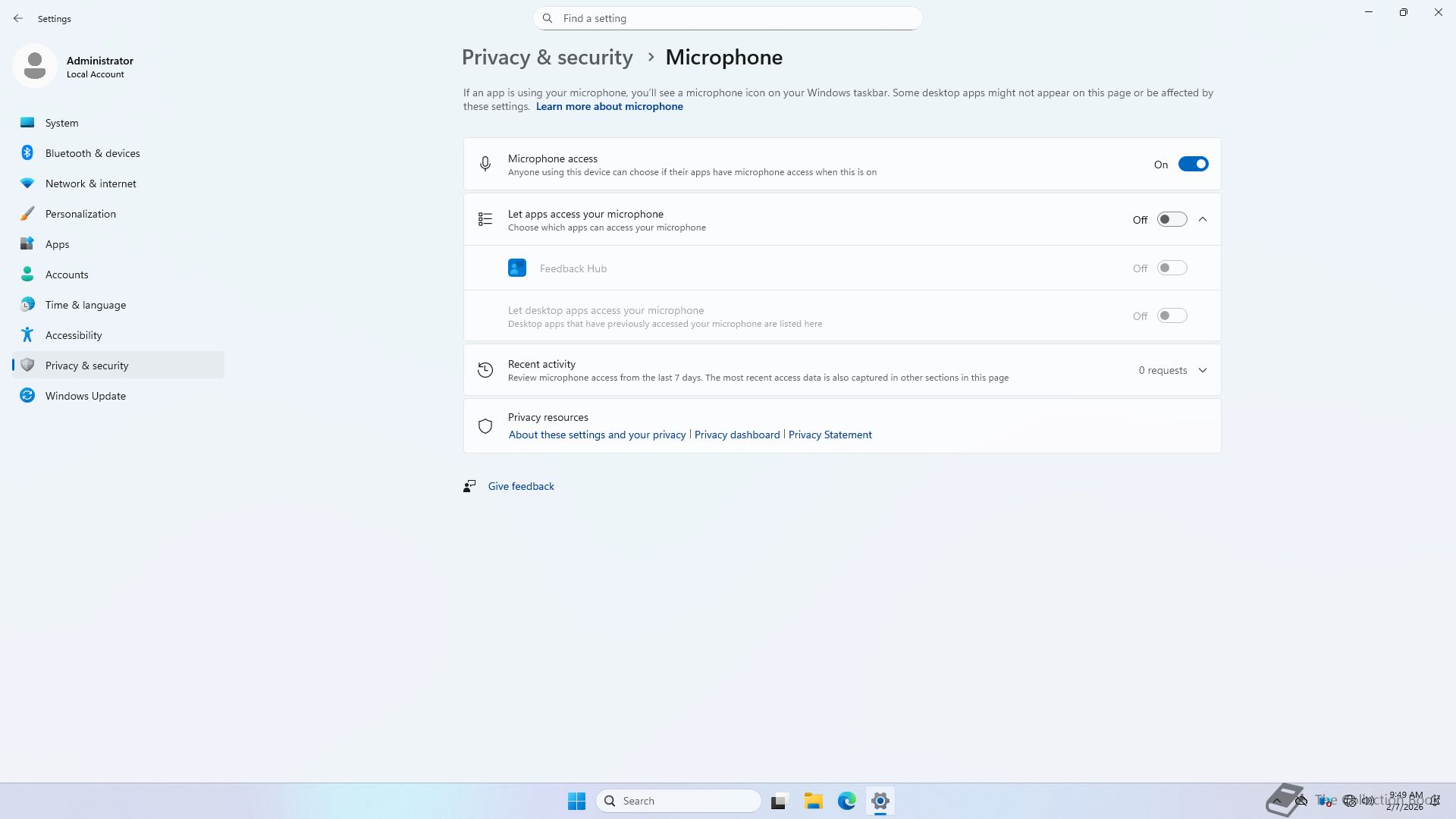
Task: Open File Explorer from the taskbar
Action: (x=814, y=801)
